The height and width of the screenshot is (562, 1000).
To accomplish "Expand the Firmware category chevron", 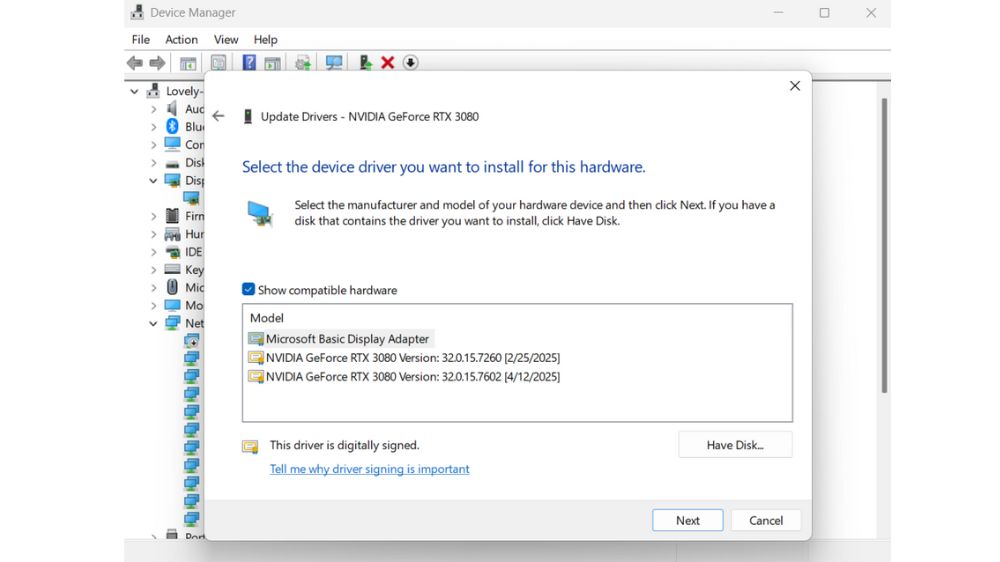I will [x=153, y=216].
